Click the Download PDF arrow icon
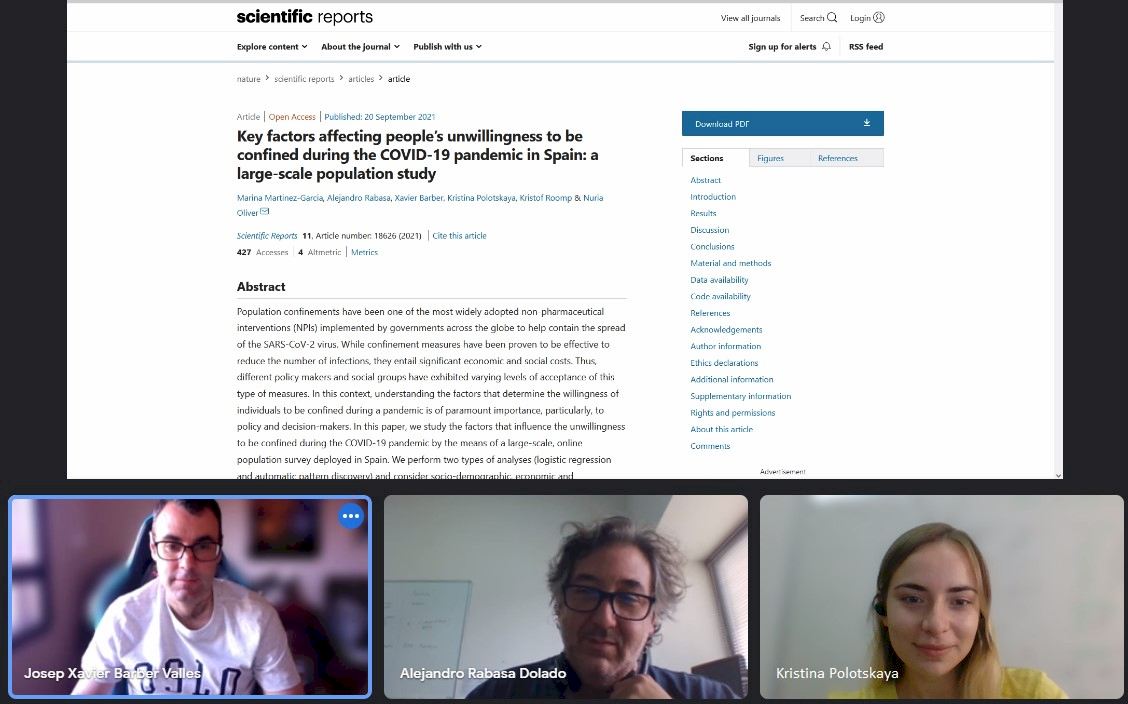 (x=867, y=123)
